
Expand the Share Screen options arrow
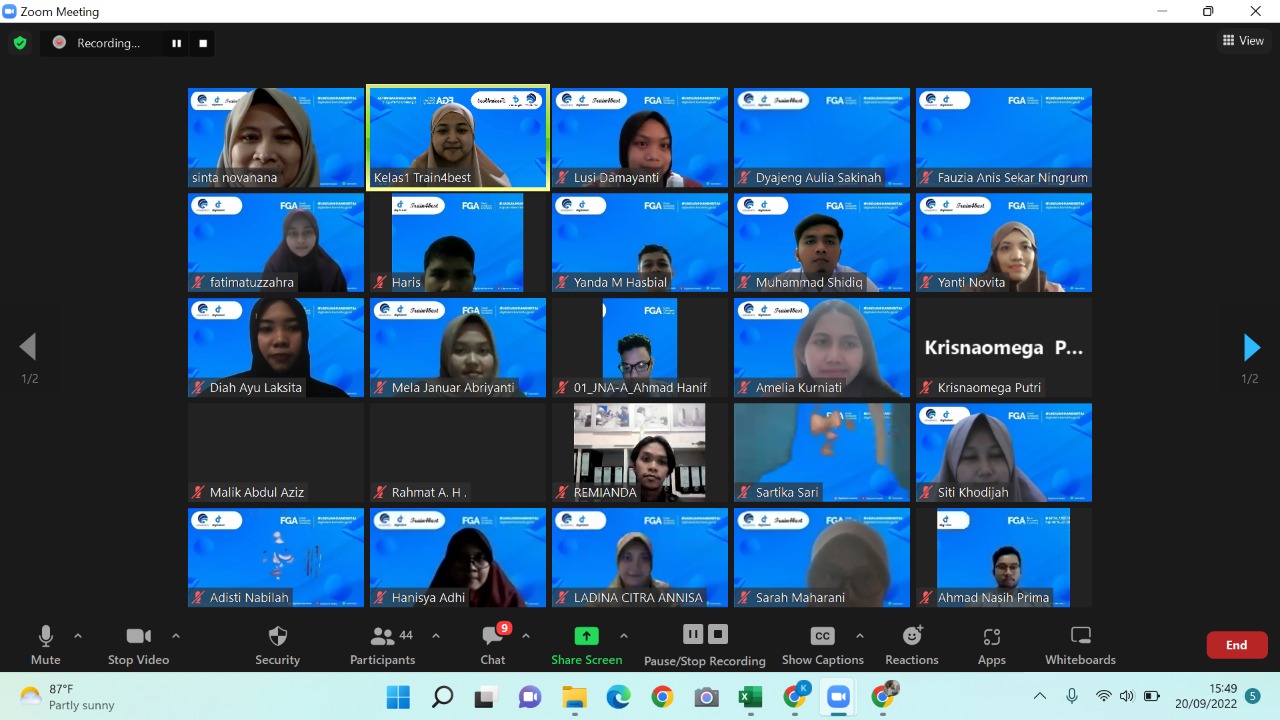[x=624, y=634]
